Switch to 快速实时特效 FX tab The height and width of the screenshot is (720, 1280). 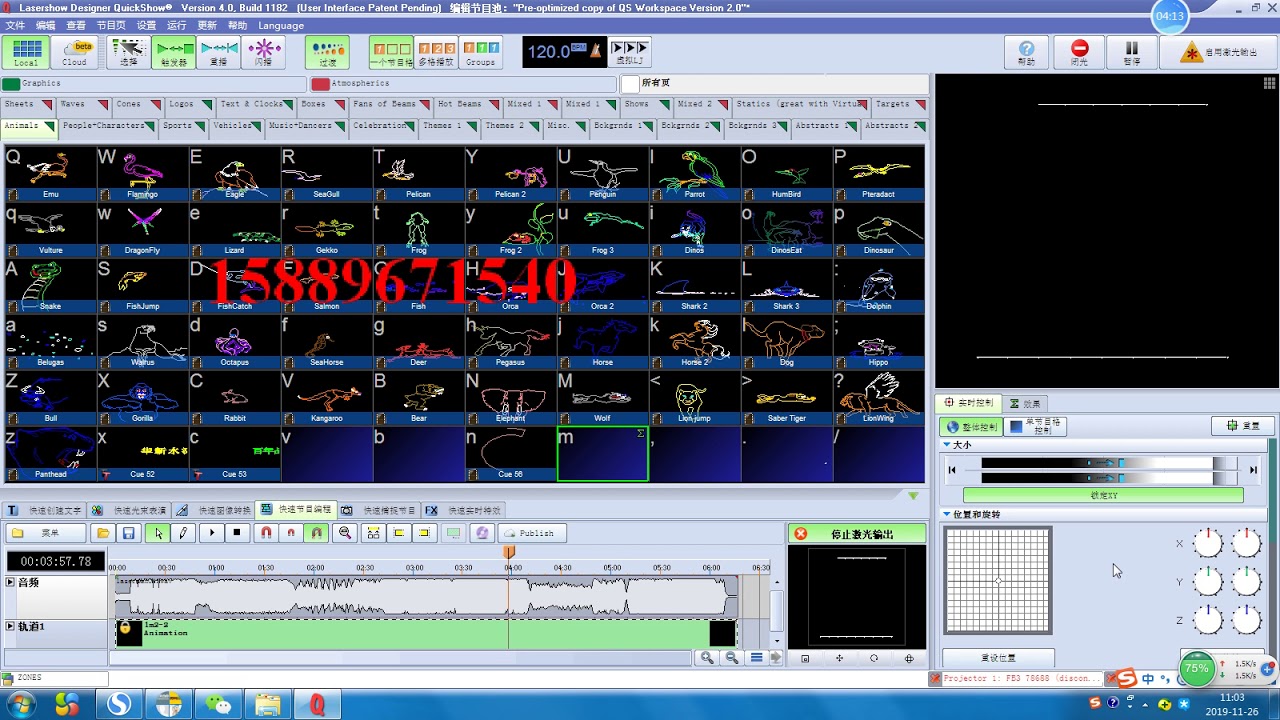465,510
